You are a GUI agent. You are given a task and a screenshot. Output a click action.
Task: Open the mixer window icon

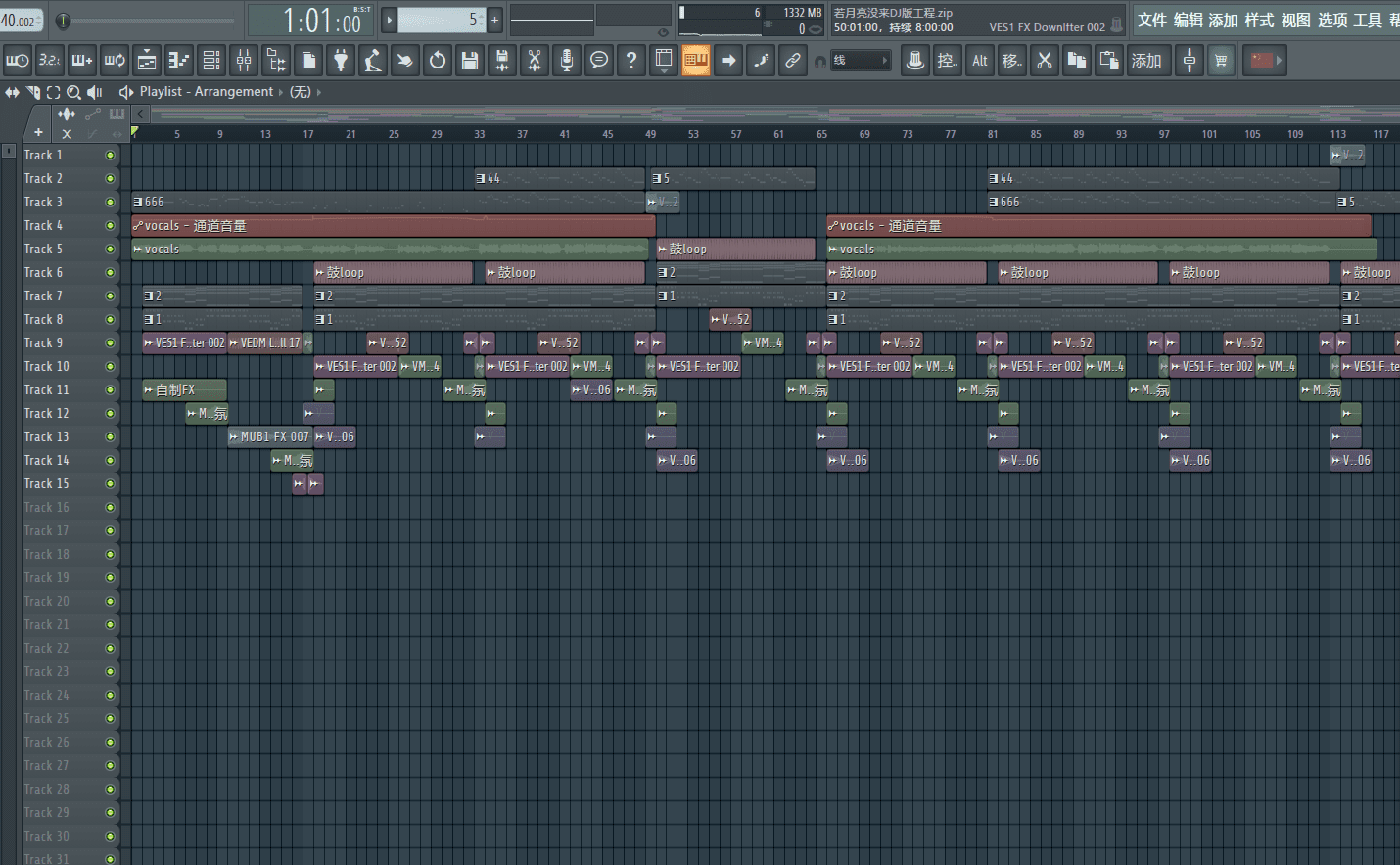click(244, 61)
